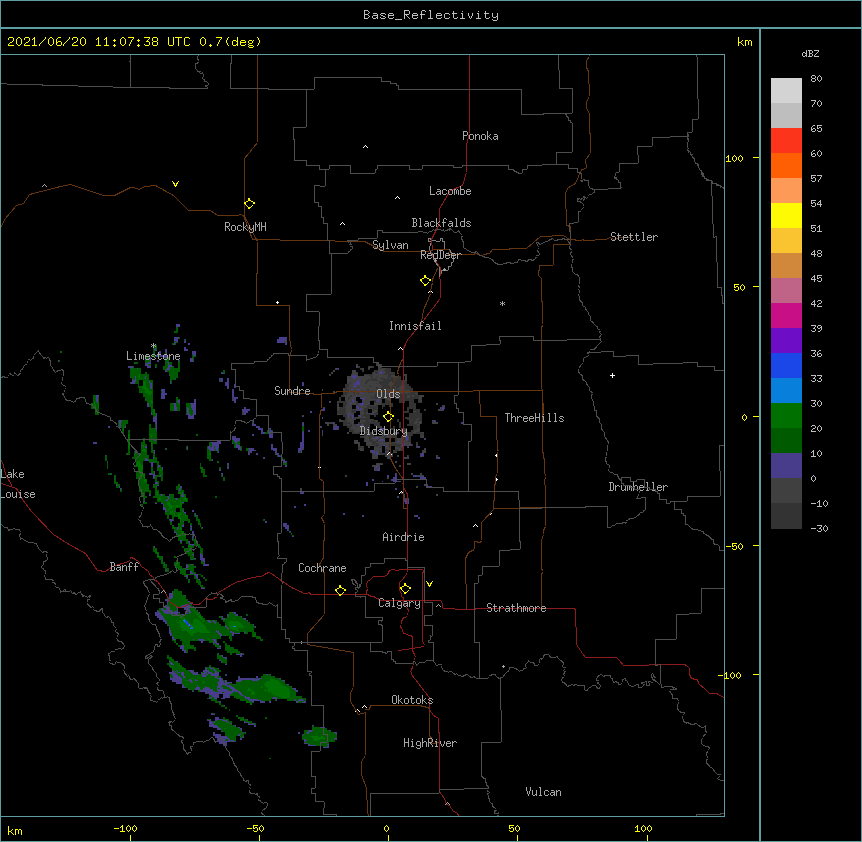Click the Olds label
The height and width of the screenshot is (842, 862).
point(388,394)
